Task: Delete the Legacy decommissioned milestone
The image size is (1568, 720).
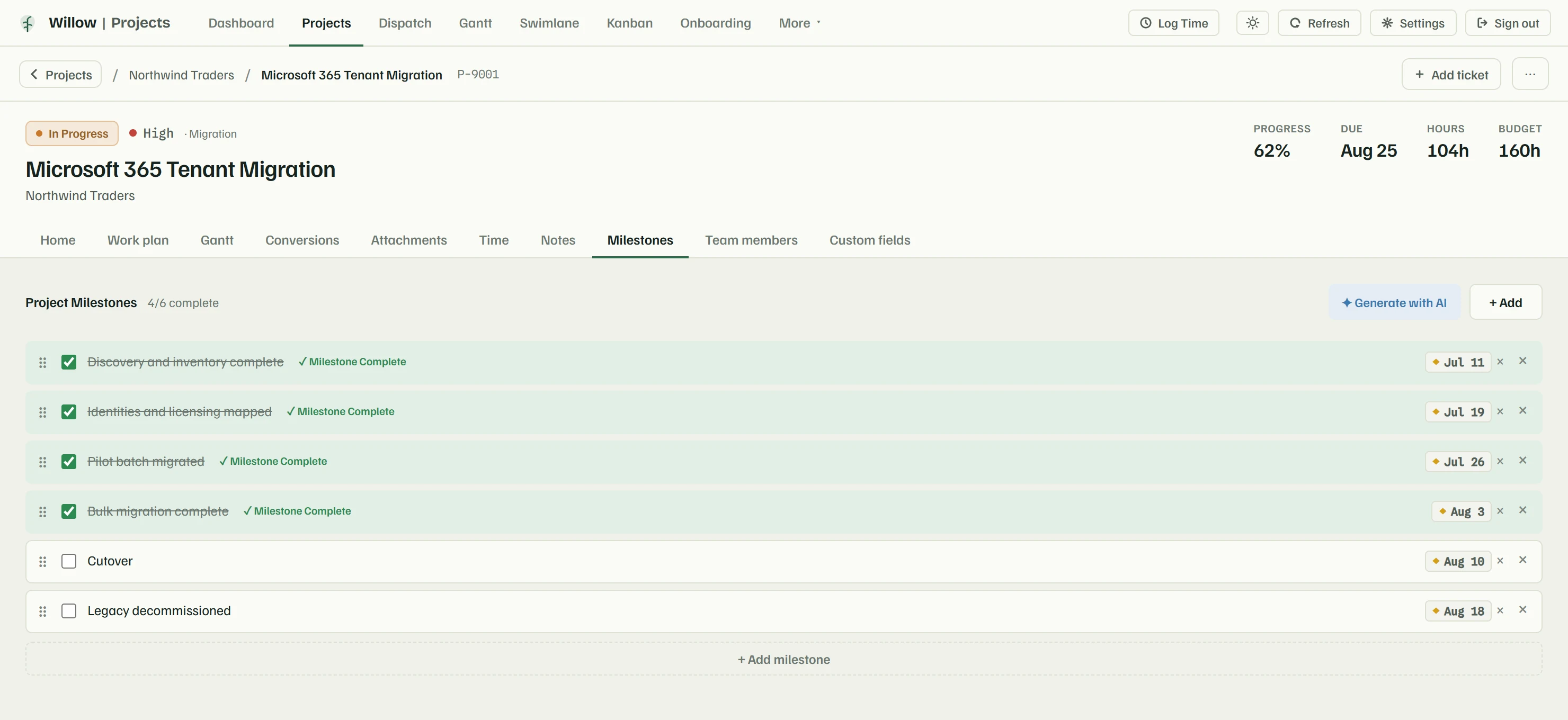Action: pyautogui.click(x=1522, y=609)
